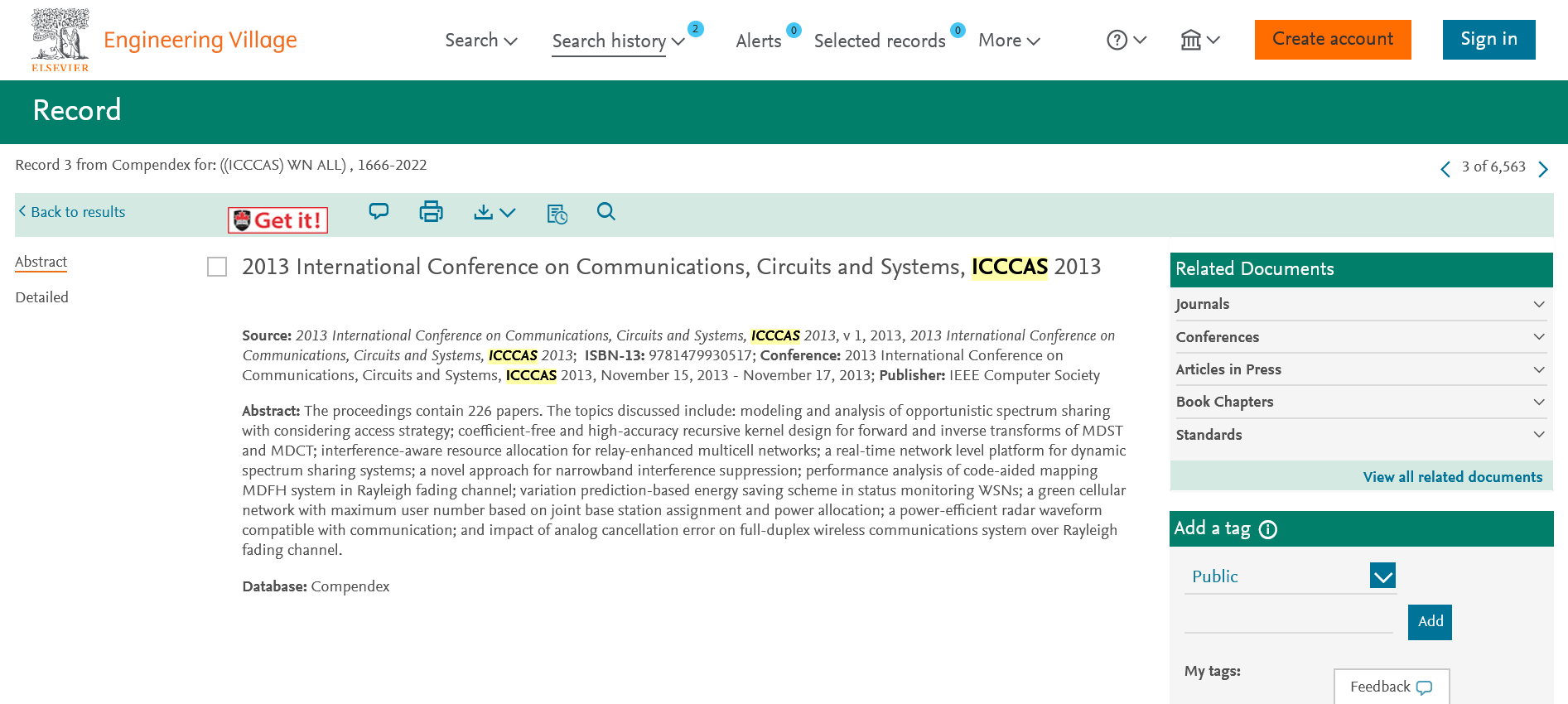The height and width of the screenshot is (704, 1568).
Task: Click View all related documents
Action: 1453,477
